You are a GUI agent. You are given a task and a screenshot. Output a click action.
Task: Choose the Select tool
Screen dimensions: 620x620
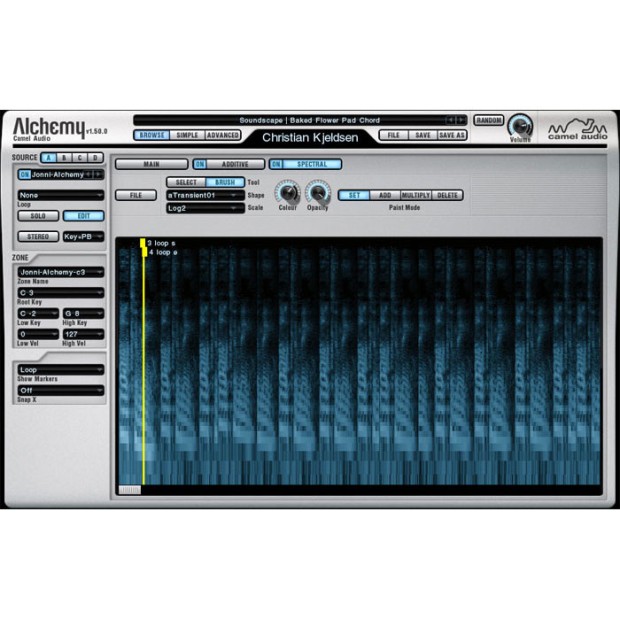pos(186,182)
